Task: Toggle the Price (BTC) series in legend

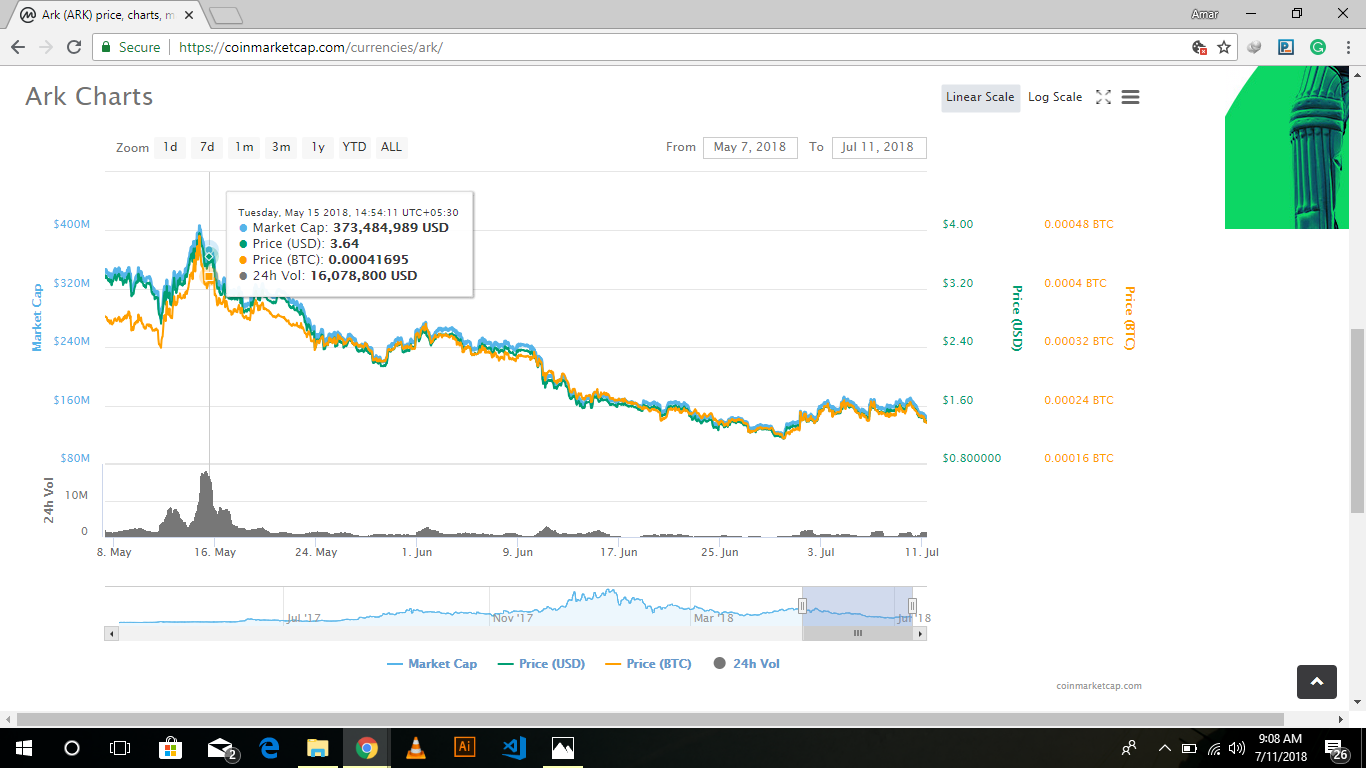Action: click(647, 663)
